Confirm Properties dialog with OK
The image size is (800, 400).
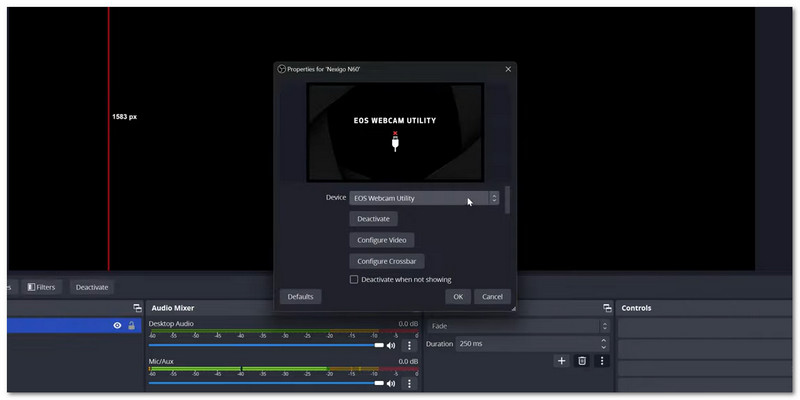[x=458, y=296]
